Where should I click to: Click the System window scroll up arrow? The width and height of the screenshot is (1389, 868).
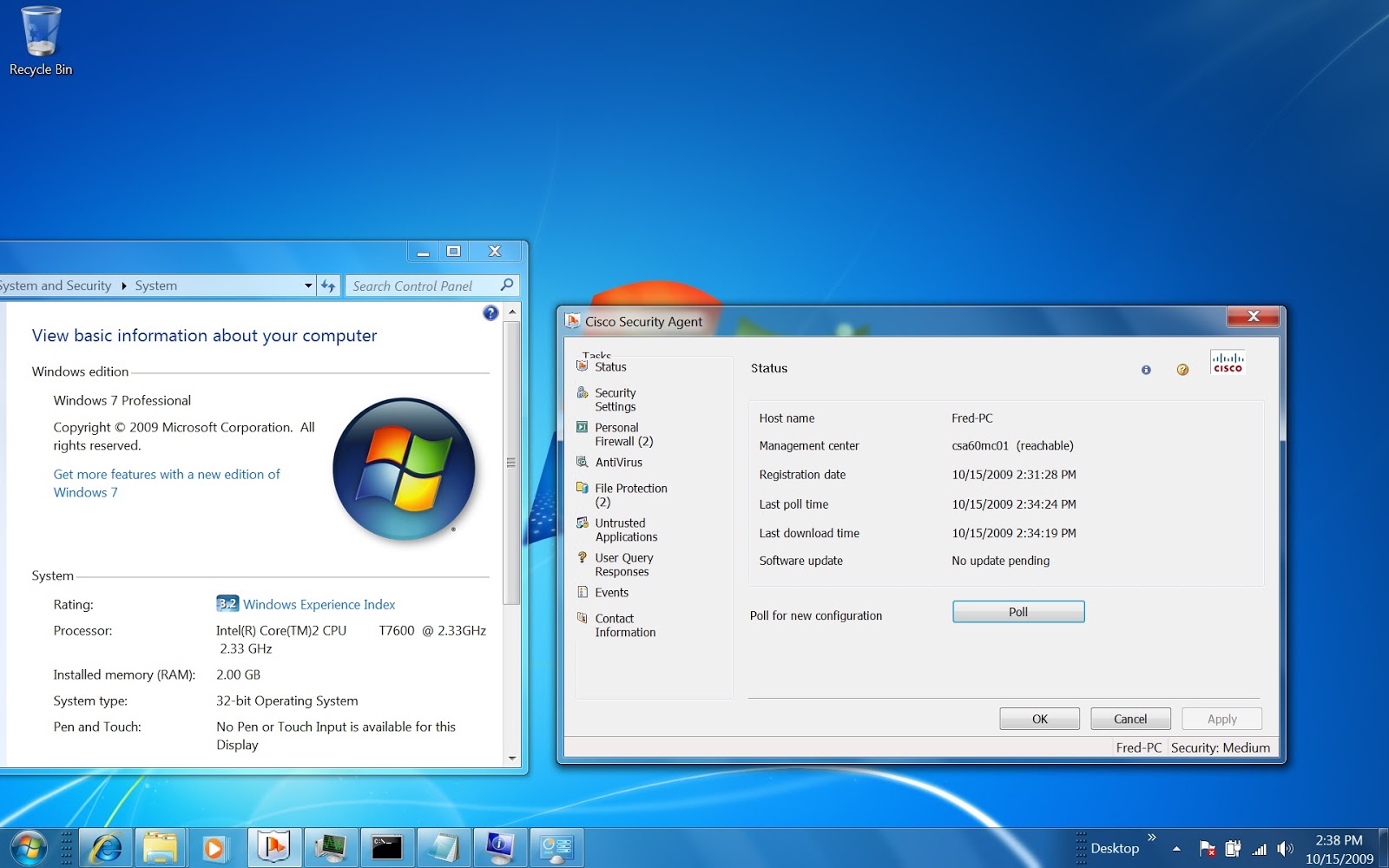(512, 311)
